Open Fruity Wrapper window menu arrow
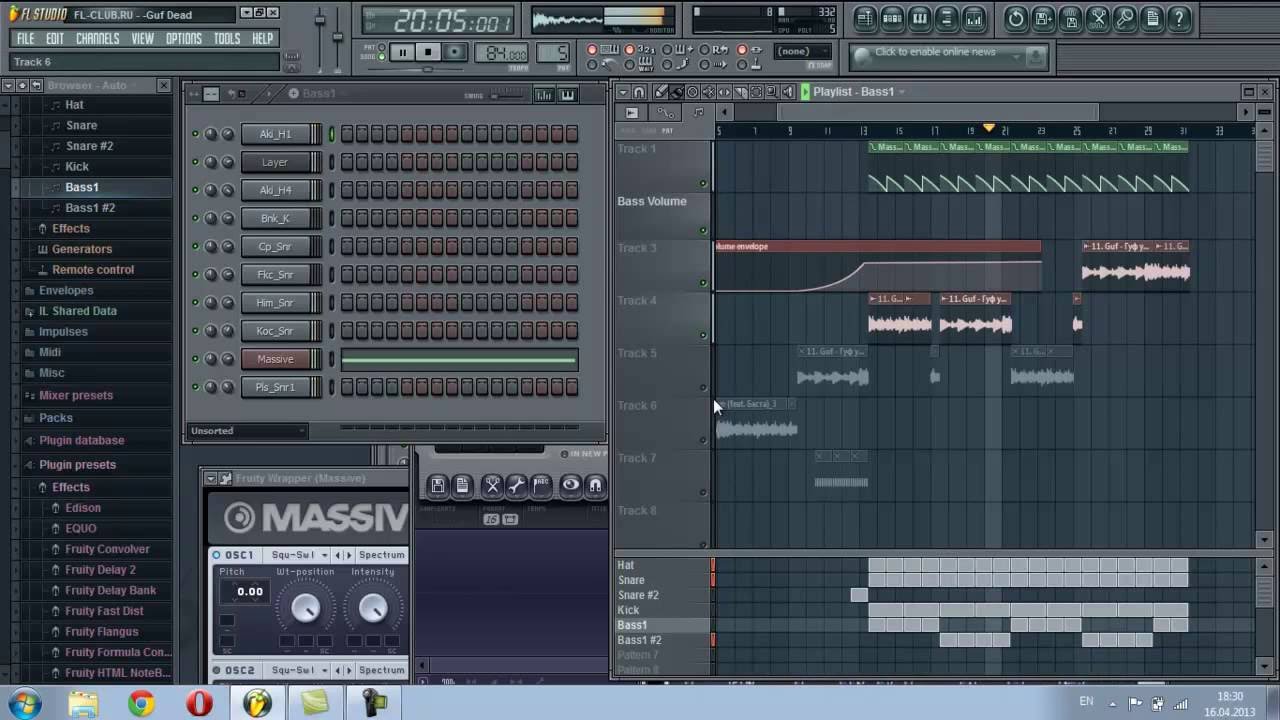 tap(211, 478)
